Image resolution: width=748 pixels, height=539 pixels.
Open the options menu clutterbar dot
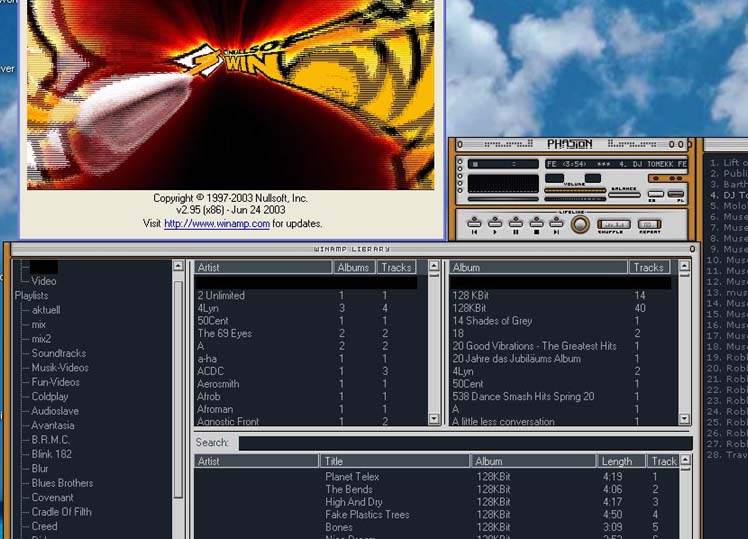pyautogui.click(x=460, y=162)
